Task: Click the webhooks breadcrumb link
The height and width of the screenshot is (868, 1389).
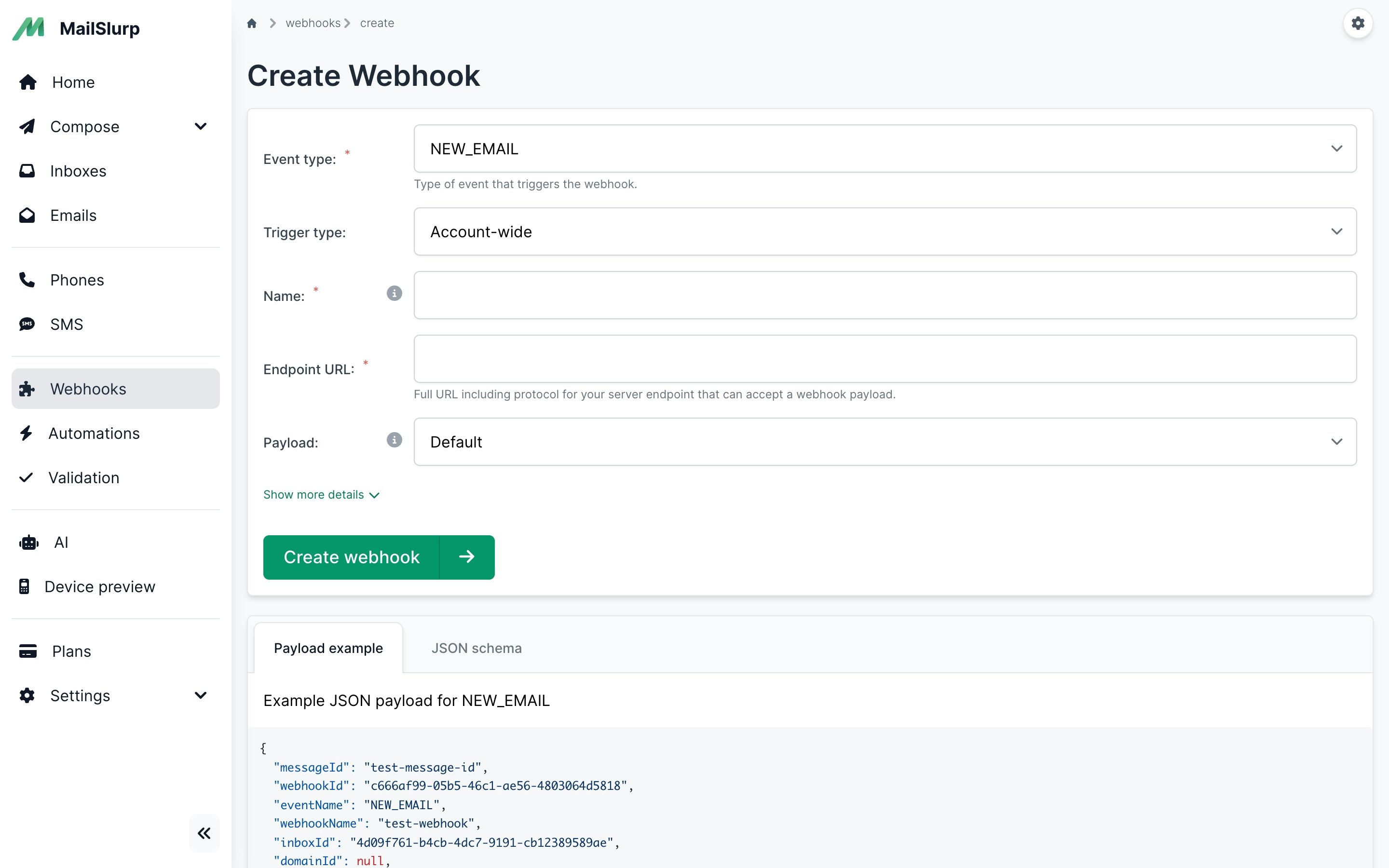Action: click(x=313, y=24)
